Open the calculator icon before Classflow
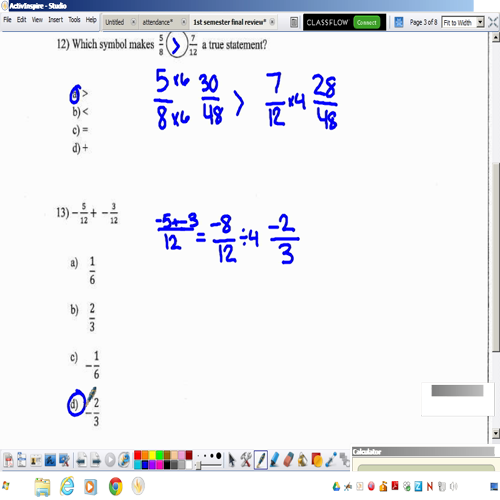500x500 pixels. 294,22
